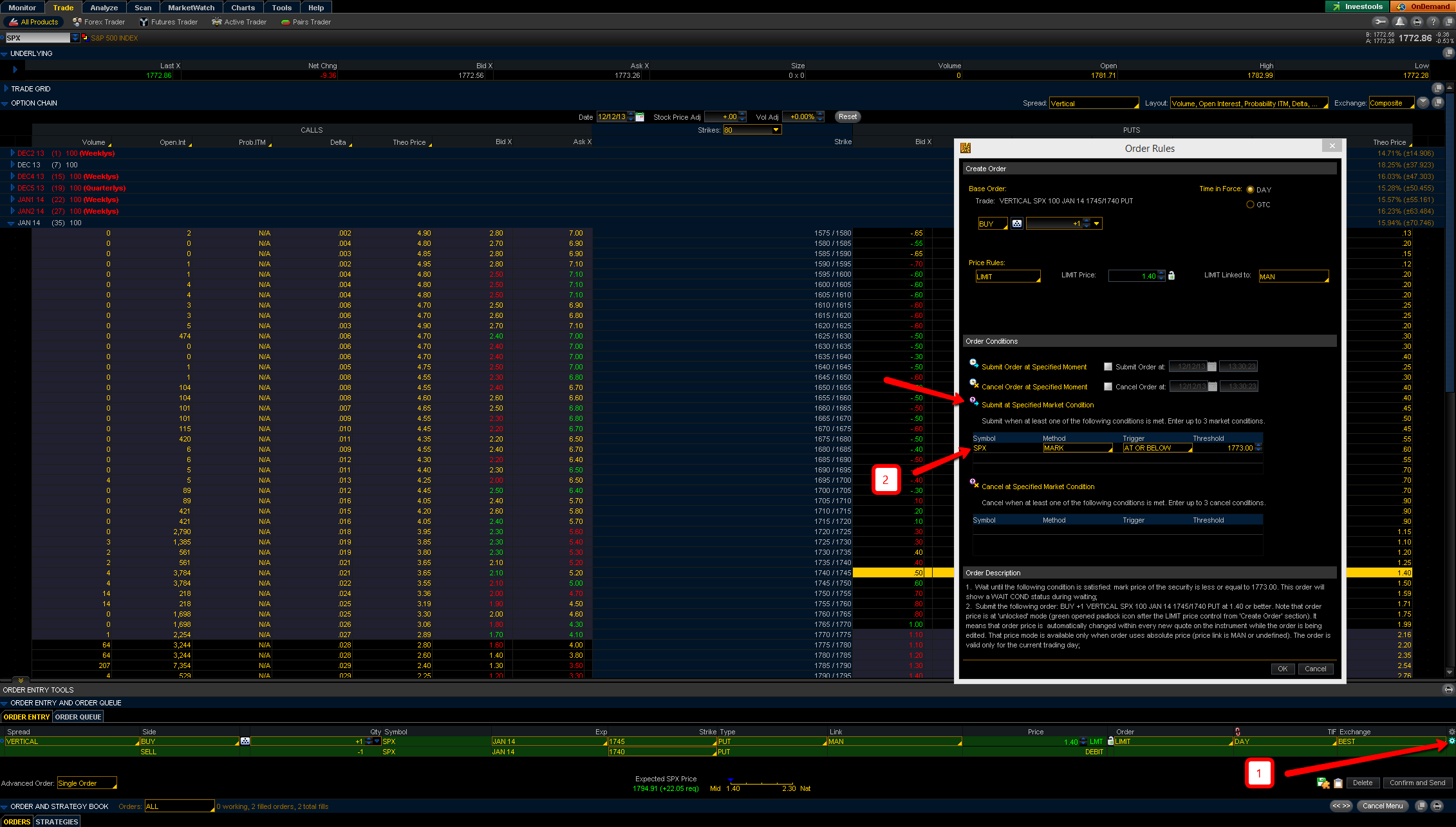Collapse the JAN 14 (35) expiration row
Screen dimensions: 1456x827
[11, 223]
